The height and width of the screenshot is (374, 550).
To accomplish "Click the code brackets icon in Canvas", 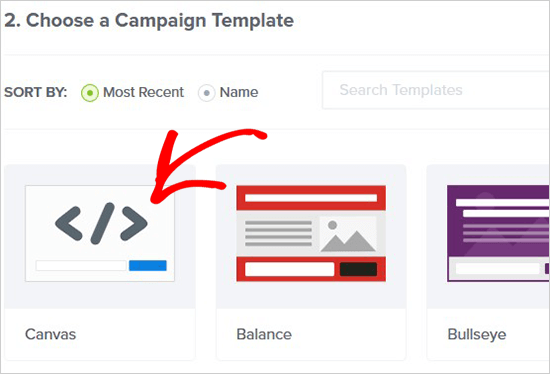I will coord(101,223).
